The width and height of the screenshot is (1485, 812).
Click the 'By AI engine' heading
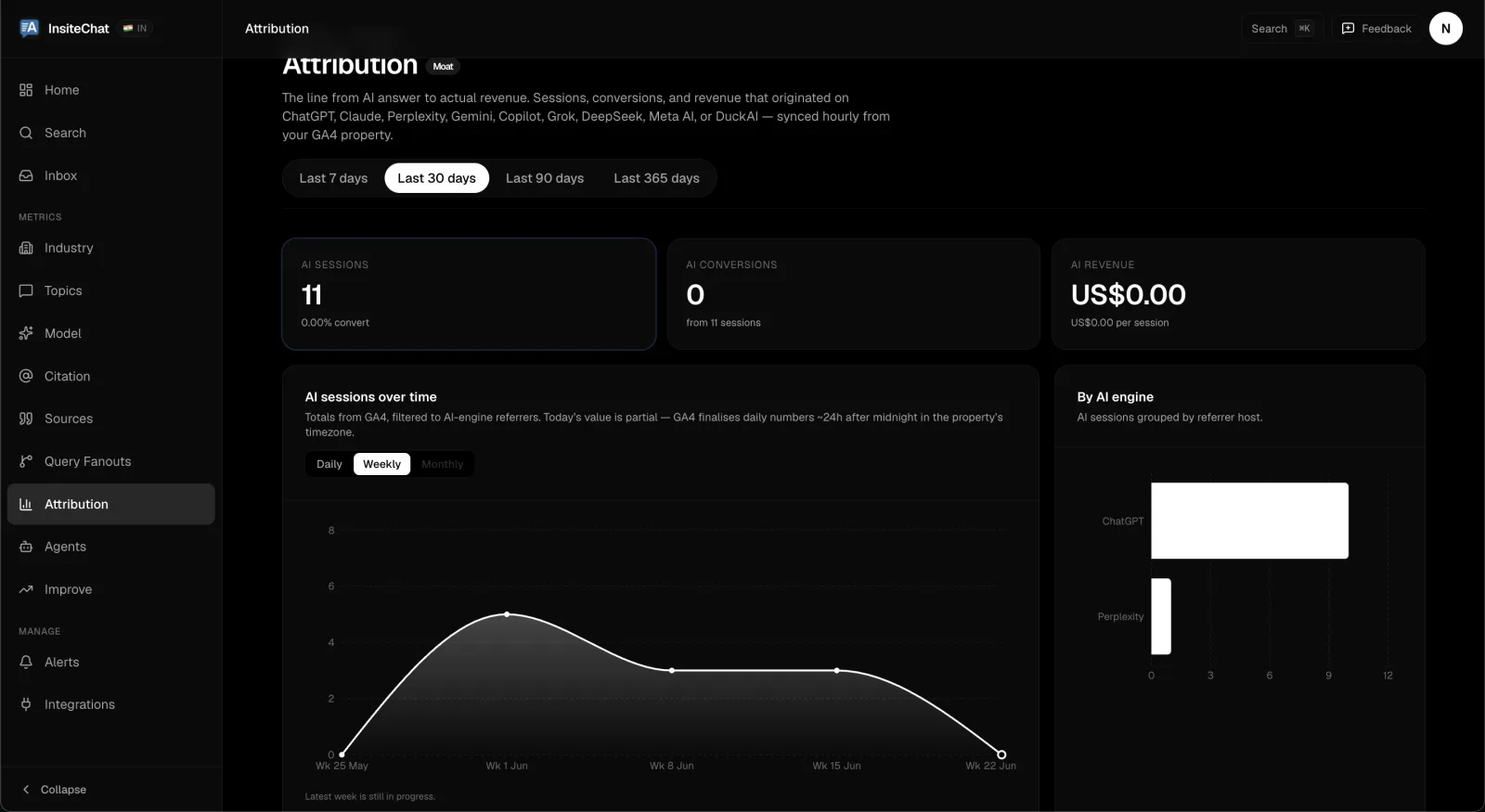(x=1115, y=397)
